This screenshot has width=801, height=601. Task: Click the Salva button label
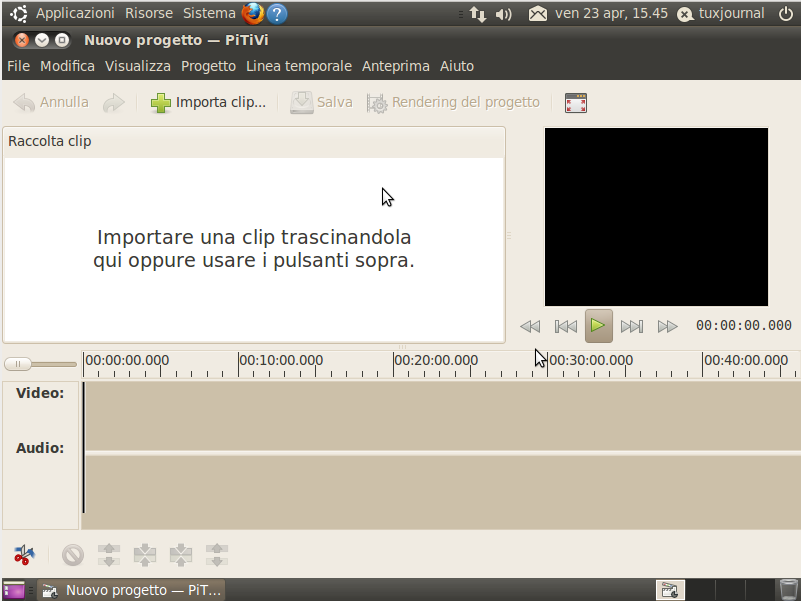click(335, 102)
